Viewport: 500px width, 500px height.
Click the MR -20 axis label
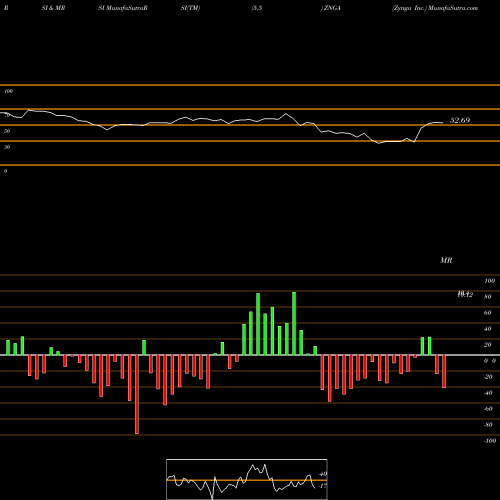coord(488,377)
